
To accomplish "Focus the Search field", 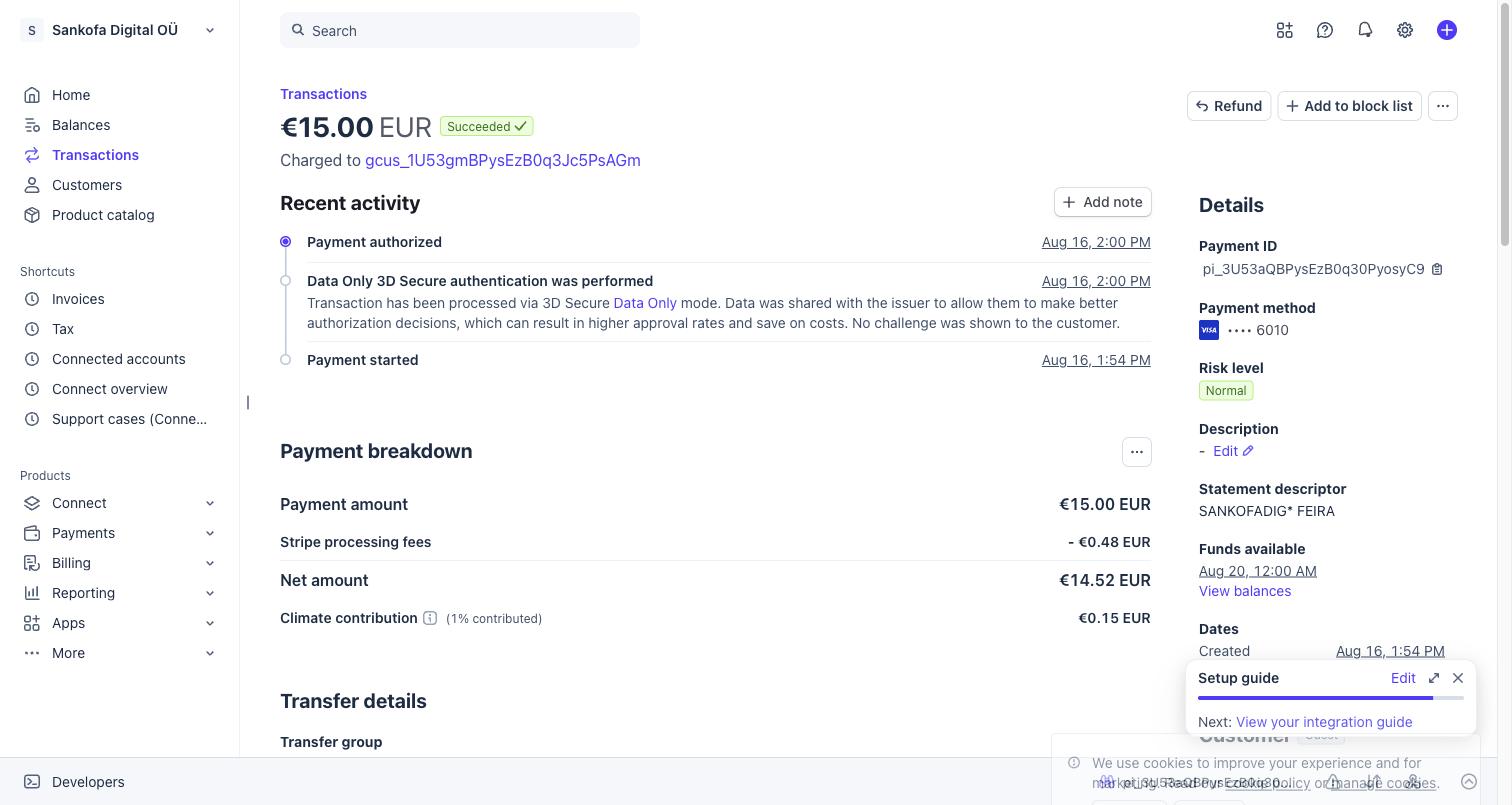I will tap(460, 30).
